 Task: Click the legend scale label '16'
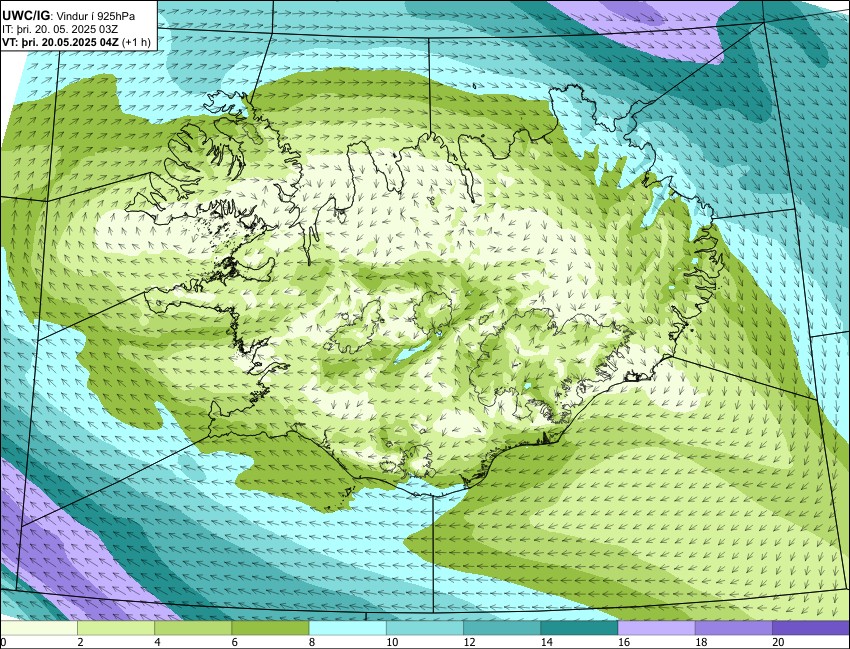coord(623,642)
